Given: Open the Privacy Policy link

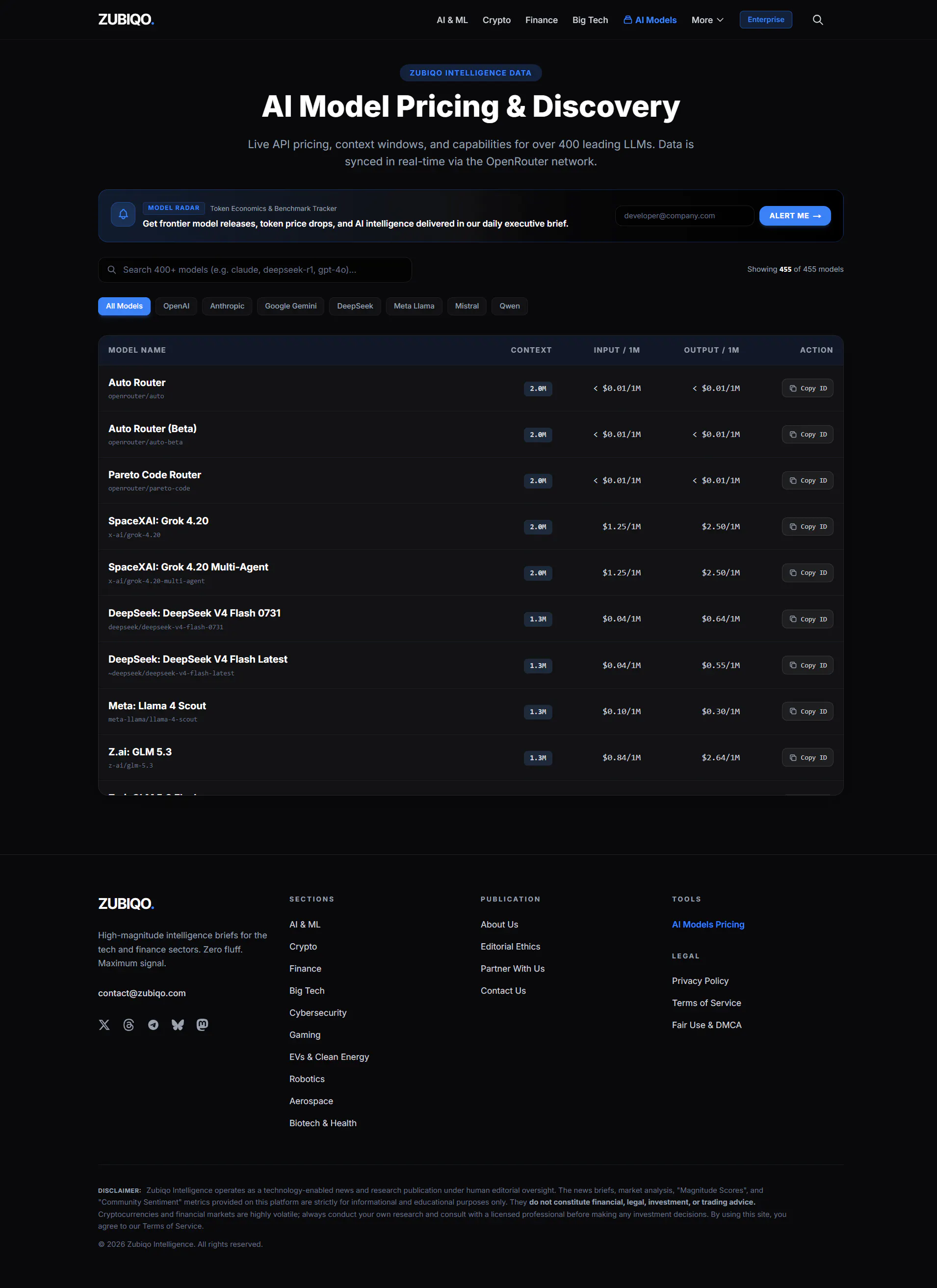Looking at the screenshot, I should pos(700,981).
